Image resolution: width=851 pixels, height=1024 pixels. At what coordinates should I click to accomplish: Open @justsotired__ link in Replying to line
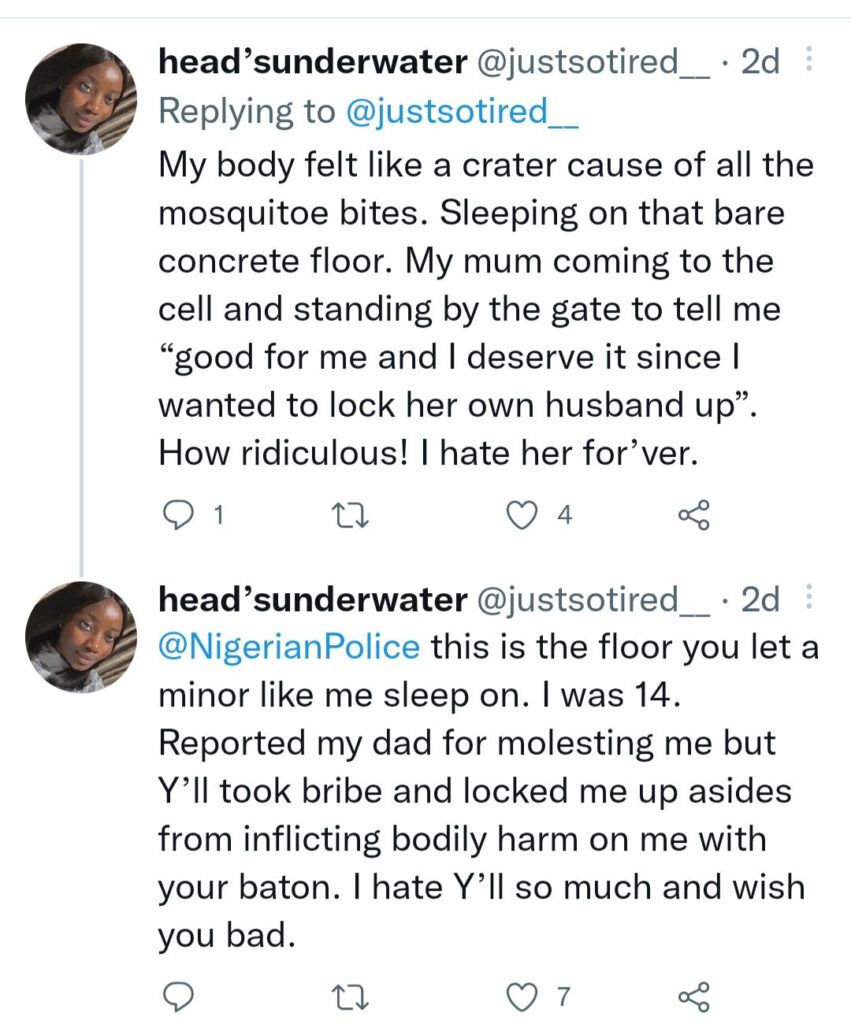click(462, 111)
